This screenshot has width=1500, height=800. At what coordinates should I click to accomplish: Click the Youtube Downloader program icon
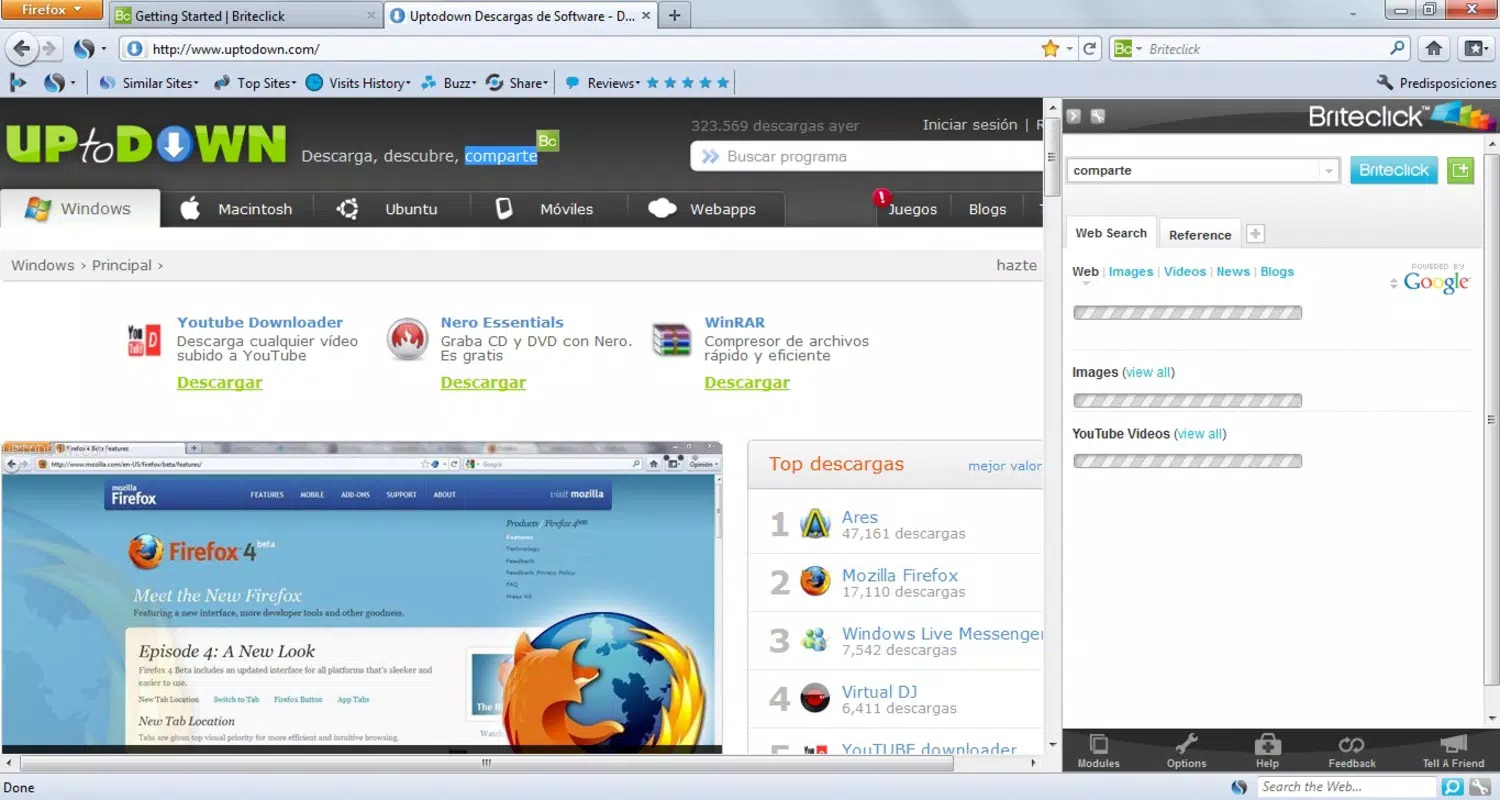coord(144,340)
